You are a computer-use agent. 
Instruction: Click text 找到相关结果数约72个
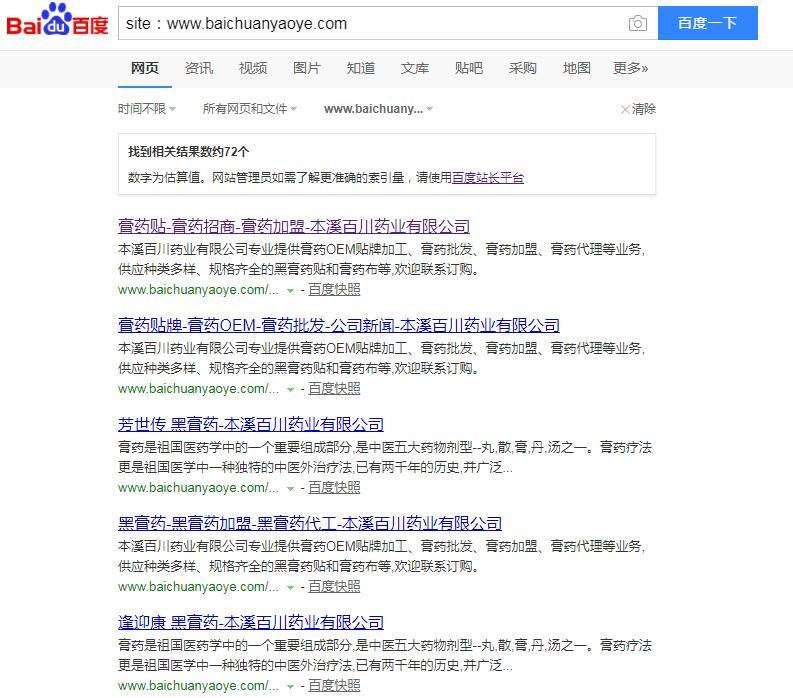tap(189, 152)
